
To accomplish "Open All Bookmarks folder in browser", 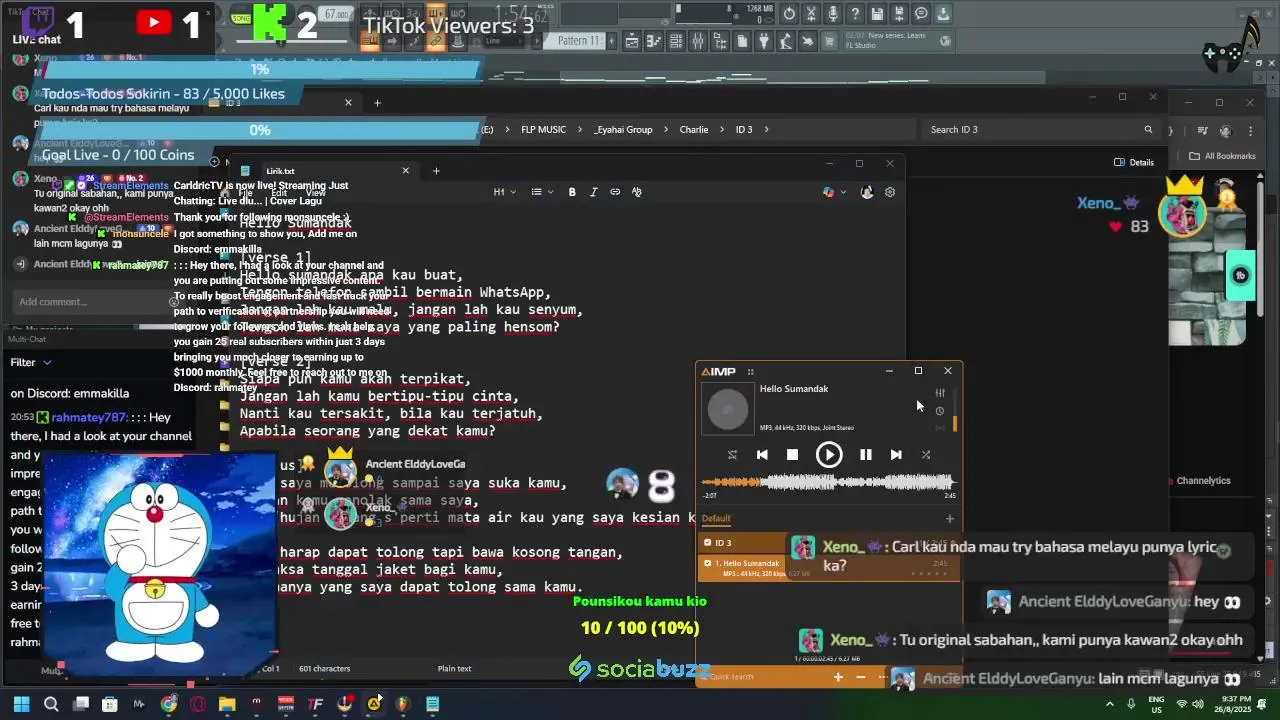I will (x=1222, y=156).
